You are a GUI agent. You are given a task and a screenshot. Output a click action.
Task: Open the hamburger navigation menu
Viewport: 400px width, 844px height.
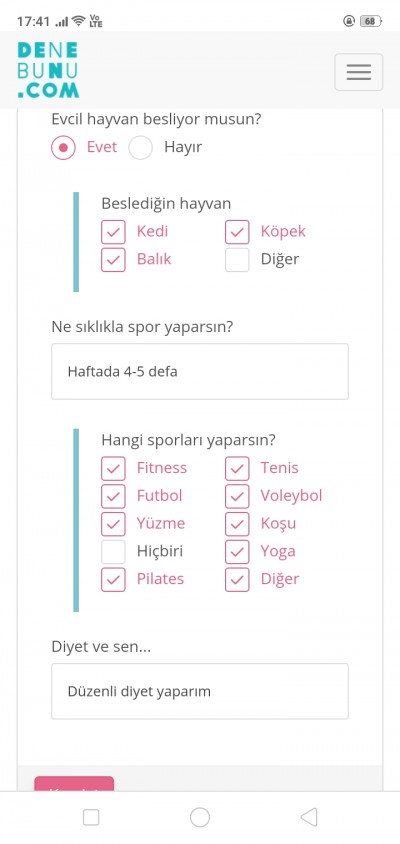click(x=359, y=72)
